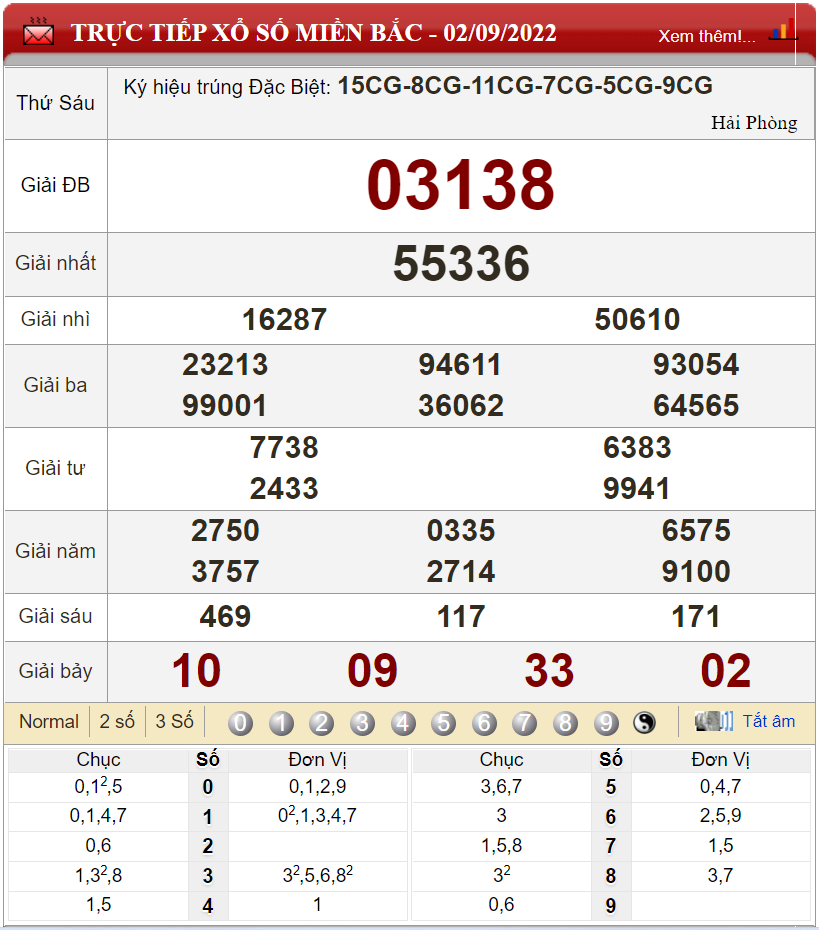Switch to Normal display mode
This screenshot has width=819, height=930.
(x=49, y=722)
